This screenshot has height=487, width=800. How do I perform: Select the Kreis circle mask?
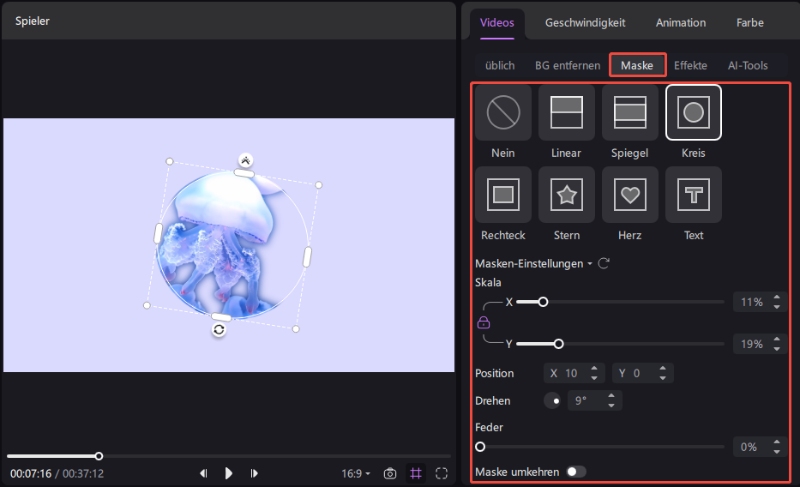(x=693, y=112)
